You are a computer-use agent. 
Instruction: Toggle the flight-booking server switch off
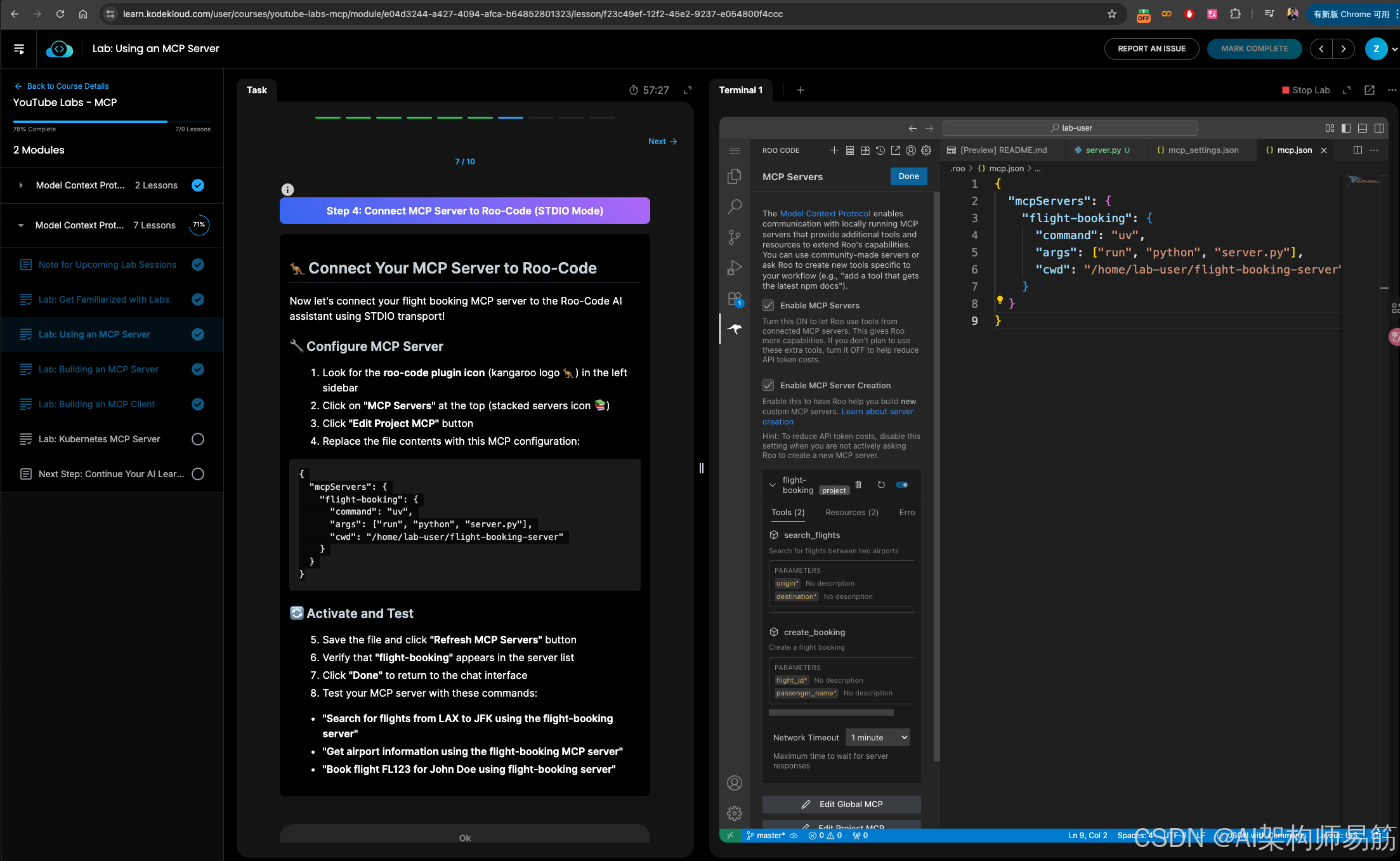click(x=902, y=485)
